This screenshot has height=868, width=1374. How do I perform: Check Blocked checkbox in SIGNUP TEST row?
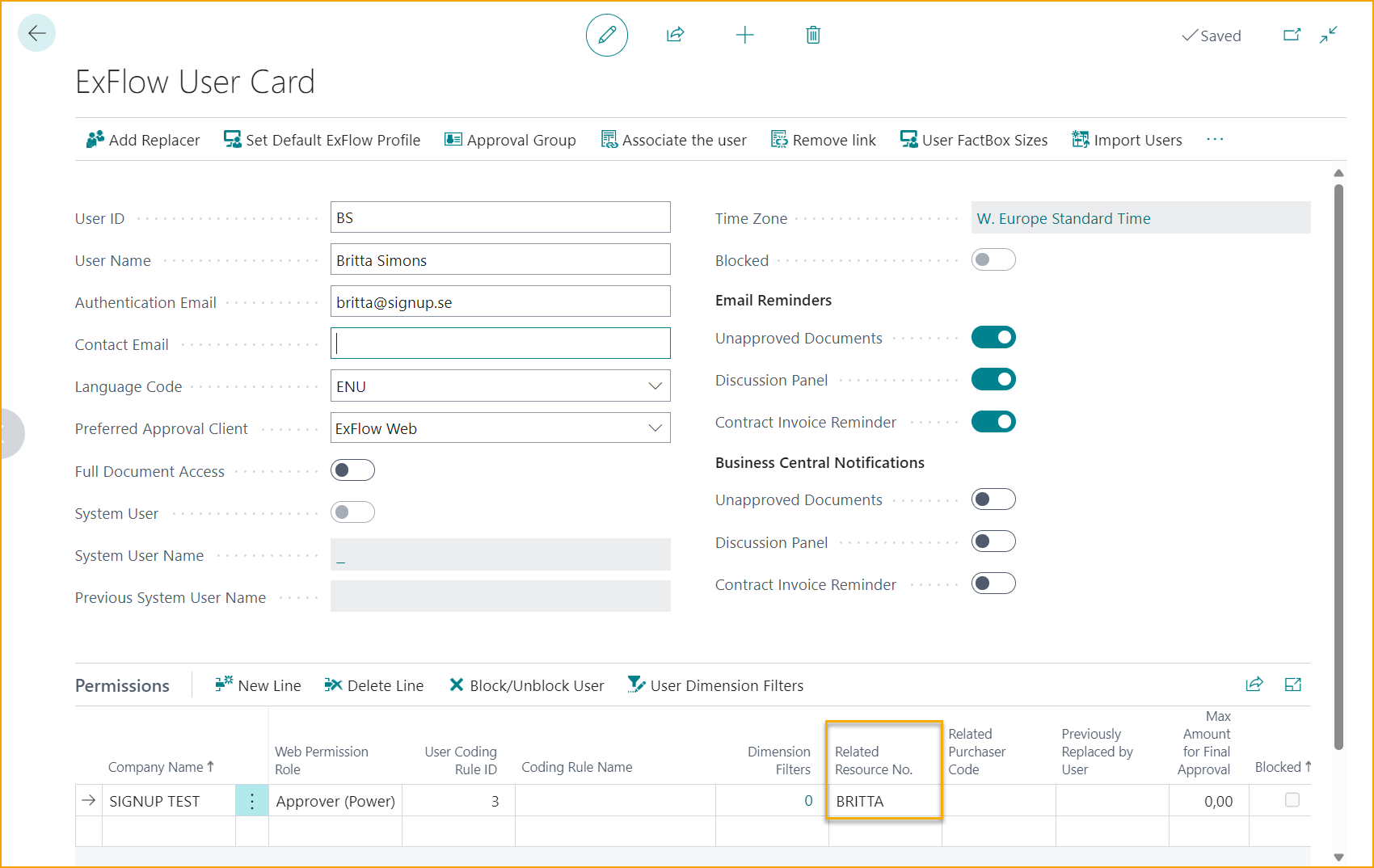[1292, 800]
